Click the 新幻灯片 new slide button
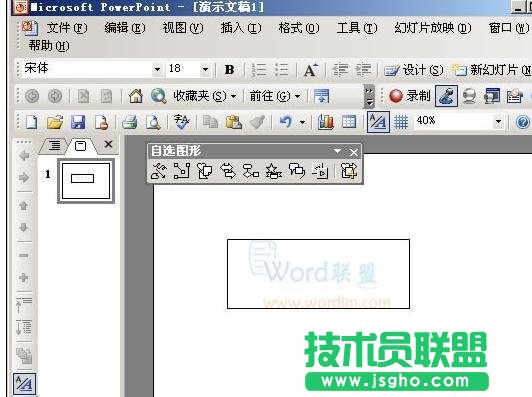 (492, 70)
